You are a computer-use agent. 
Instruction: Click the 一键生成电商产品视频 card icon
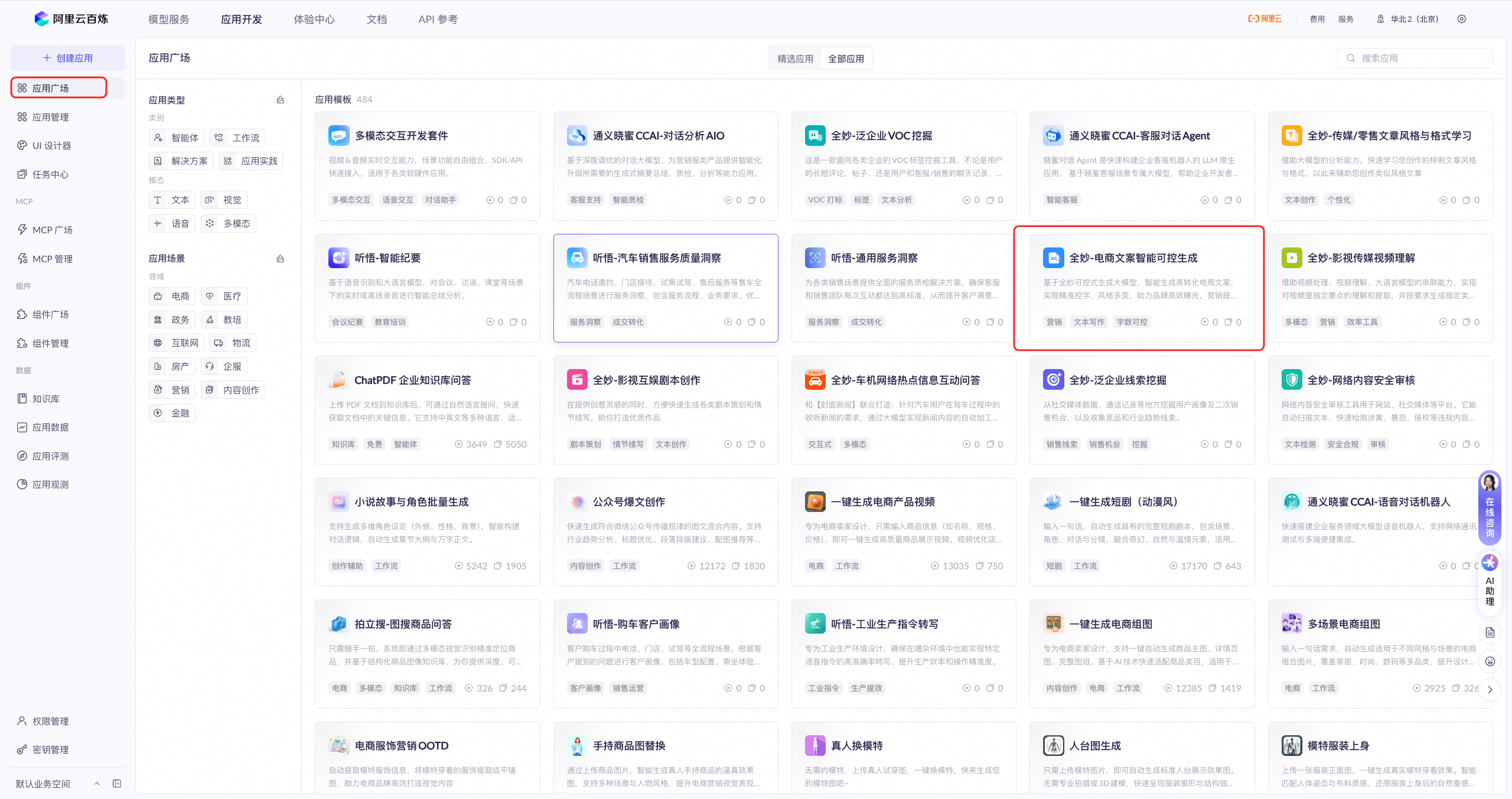pos(815,502)
